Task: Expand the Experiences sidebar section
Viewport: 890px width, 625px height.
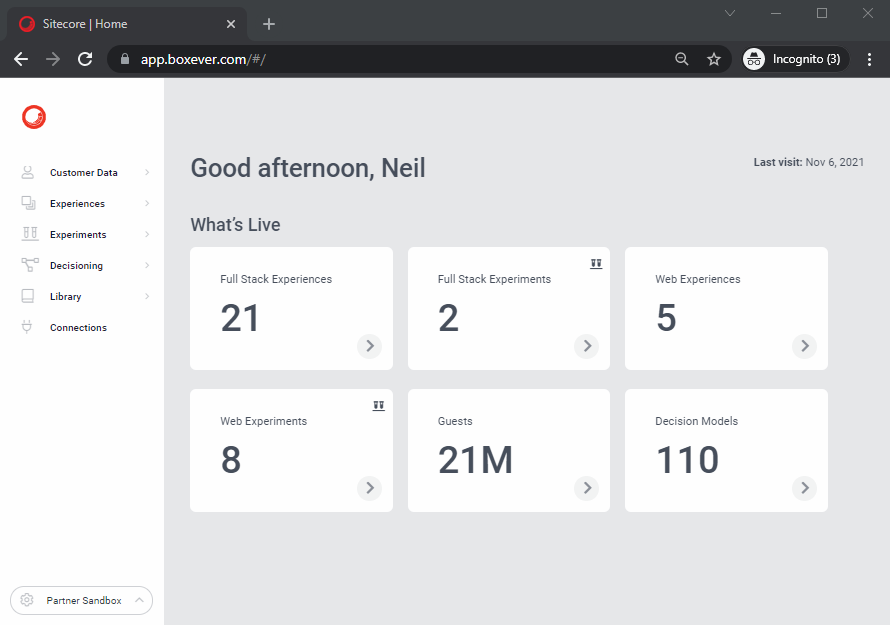Action: tap(148, 203)
